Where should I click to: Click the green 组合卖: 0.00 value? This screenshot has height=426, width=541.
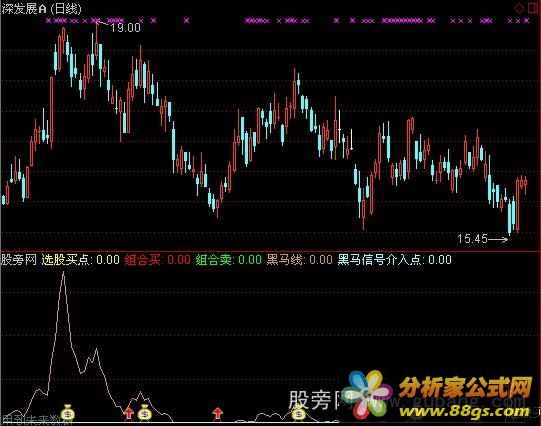pos(229,259)
